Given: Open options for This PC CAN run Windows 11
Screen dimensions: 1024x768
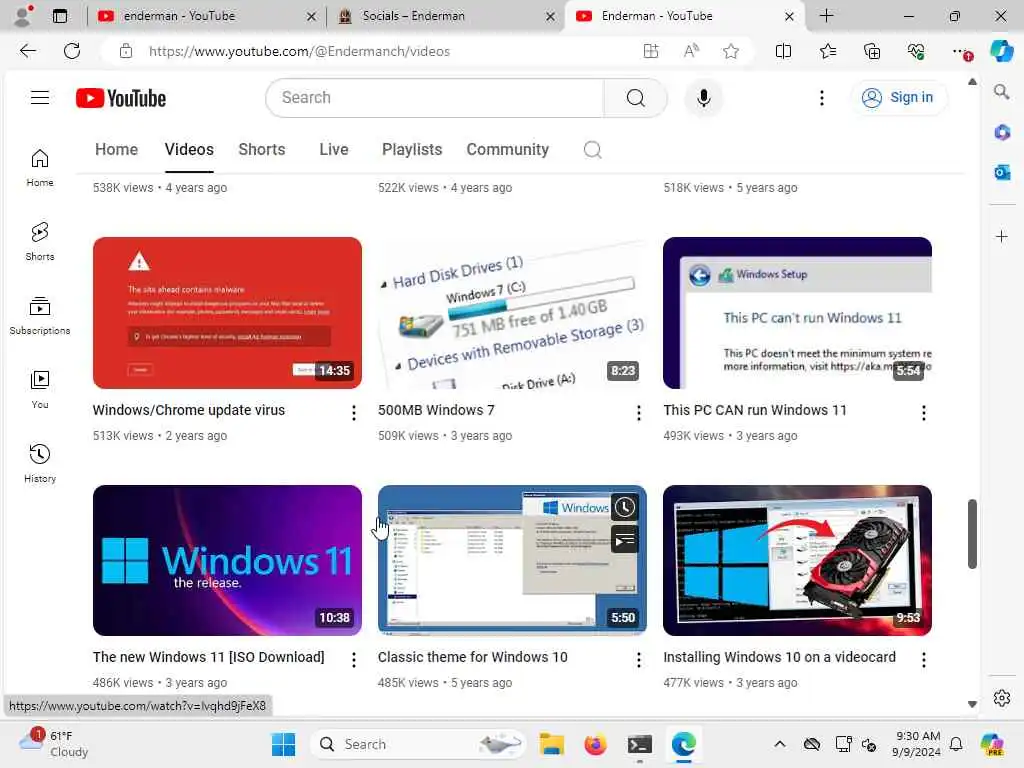Looking at the screenshot, I should point(923,413).
